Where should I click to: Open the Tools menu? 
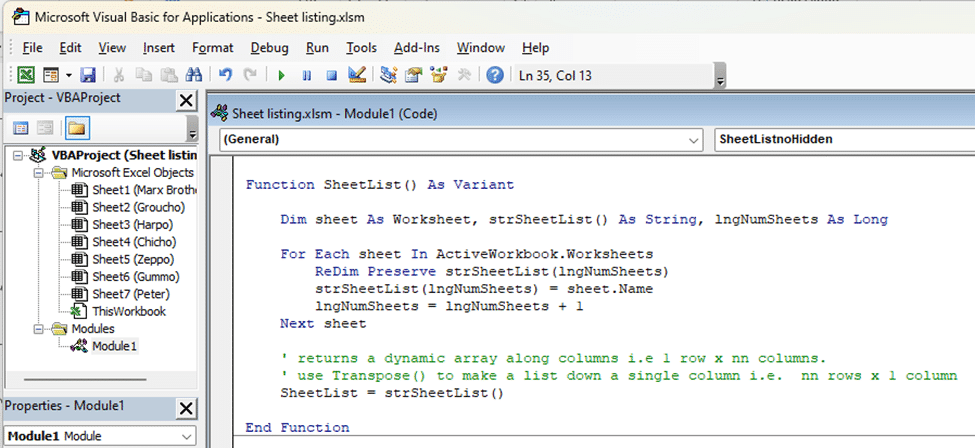pyautogui.click(x=361, y=48)
